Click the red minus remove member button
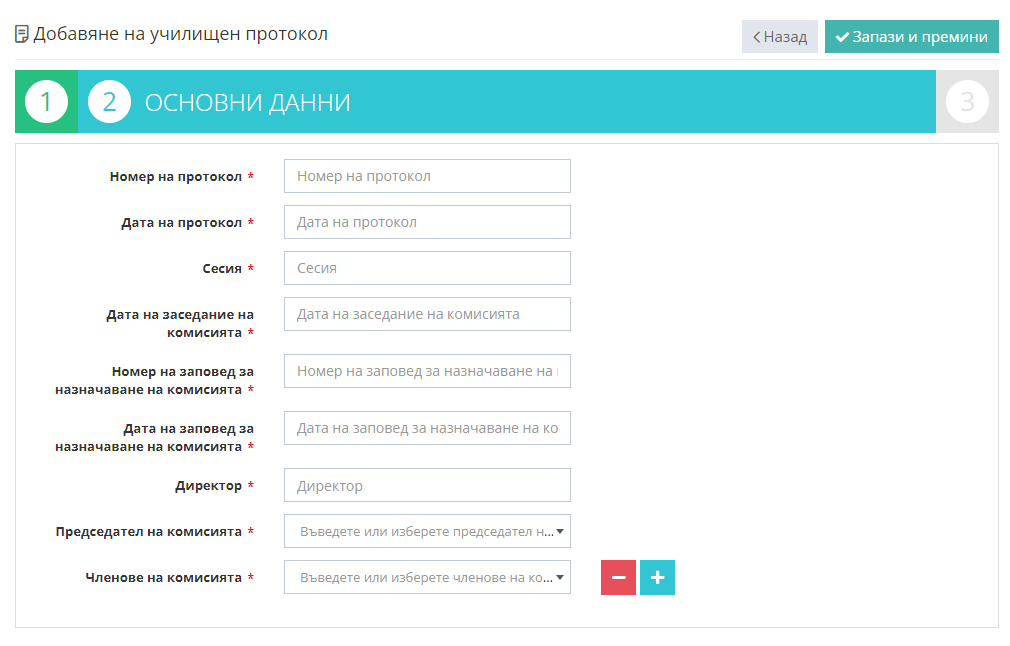The image size is (1010, 646). pyautogui.click(x=618, y=577)
